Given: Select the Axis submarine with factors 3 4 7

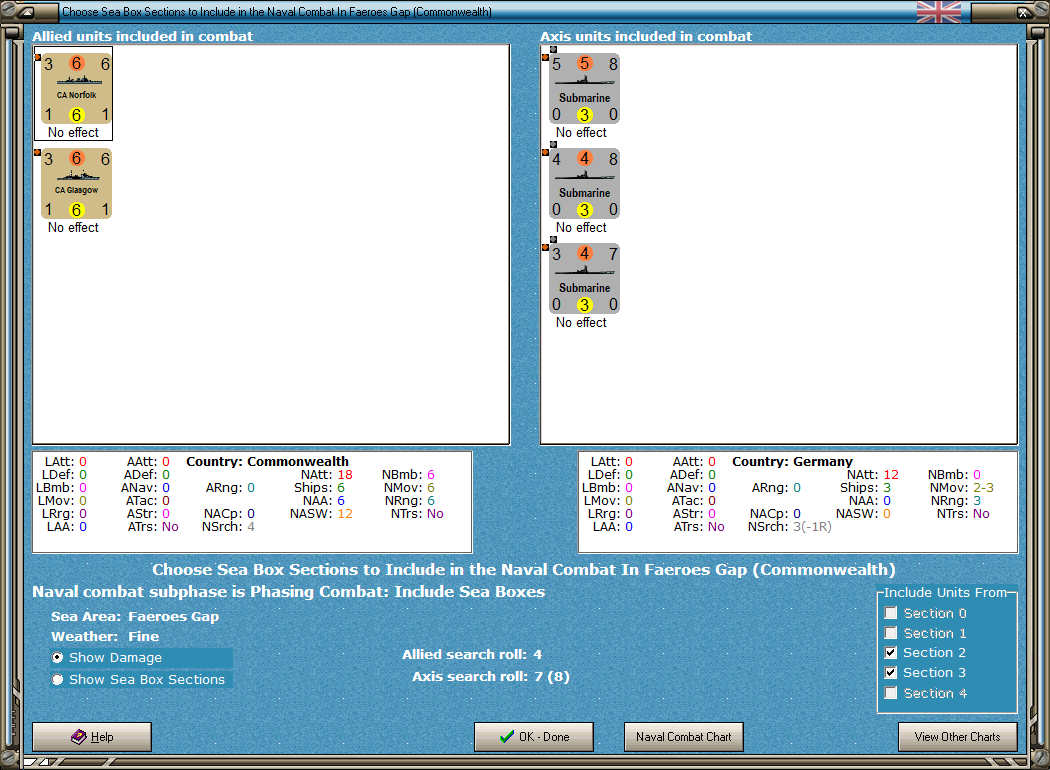Looking at the screenshot, I should pyautogui.click(x=584, y=279).
